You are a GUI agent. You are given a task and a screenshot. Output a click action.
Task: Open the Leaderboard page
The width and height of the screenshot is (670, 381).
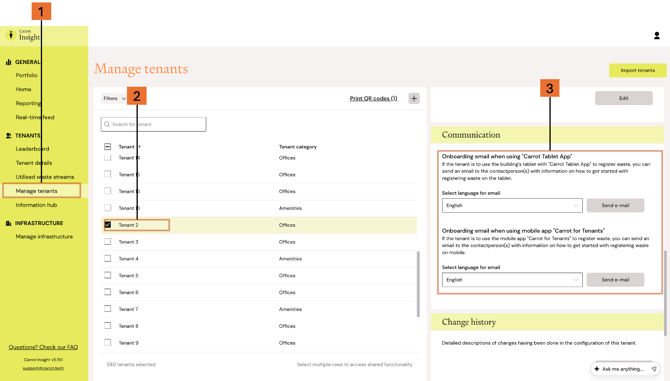pyautogui.click(x=32, y=149)
